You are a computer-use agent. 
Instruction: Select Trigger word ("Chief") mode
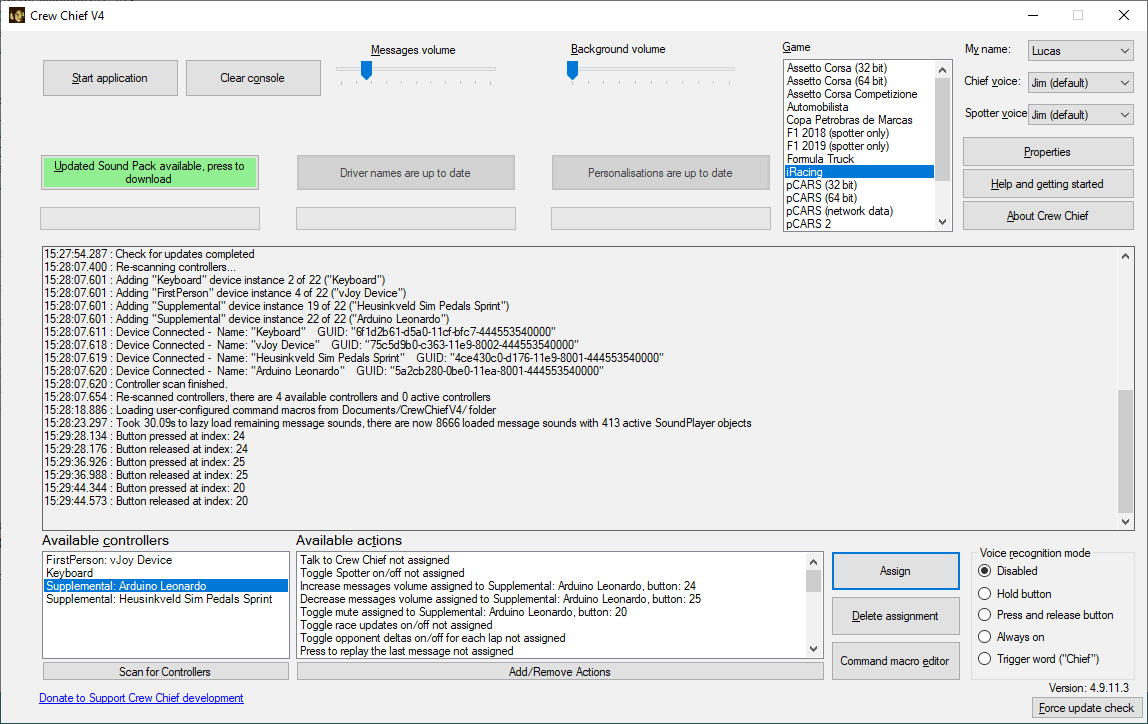point(1039,659)
